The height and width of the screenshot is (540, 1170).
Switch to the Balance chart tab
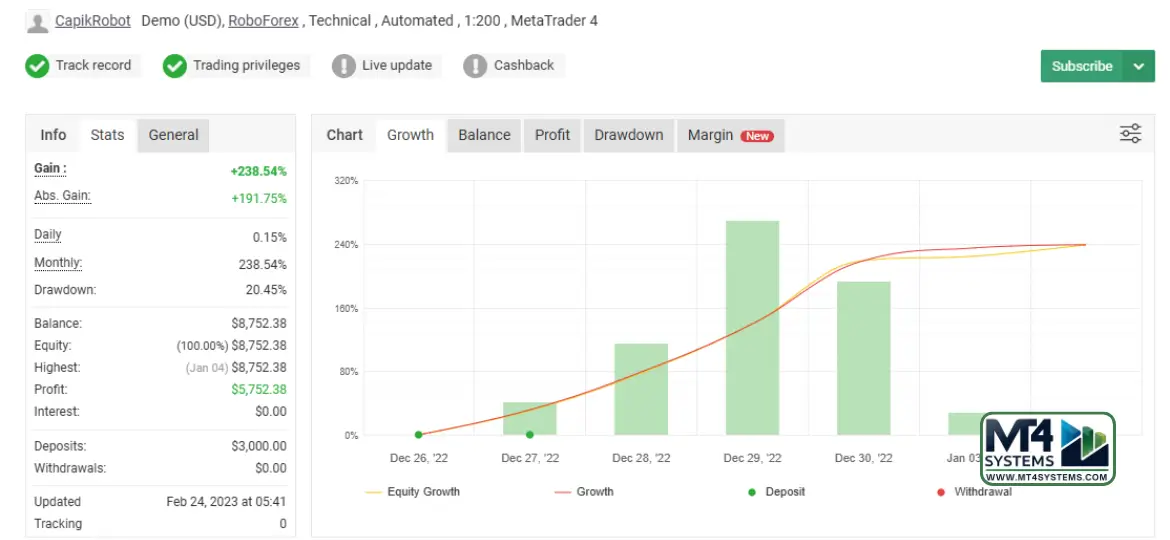(484, 135)
